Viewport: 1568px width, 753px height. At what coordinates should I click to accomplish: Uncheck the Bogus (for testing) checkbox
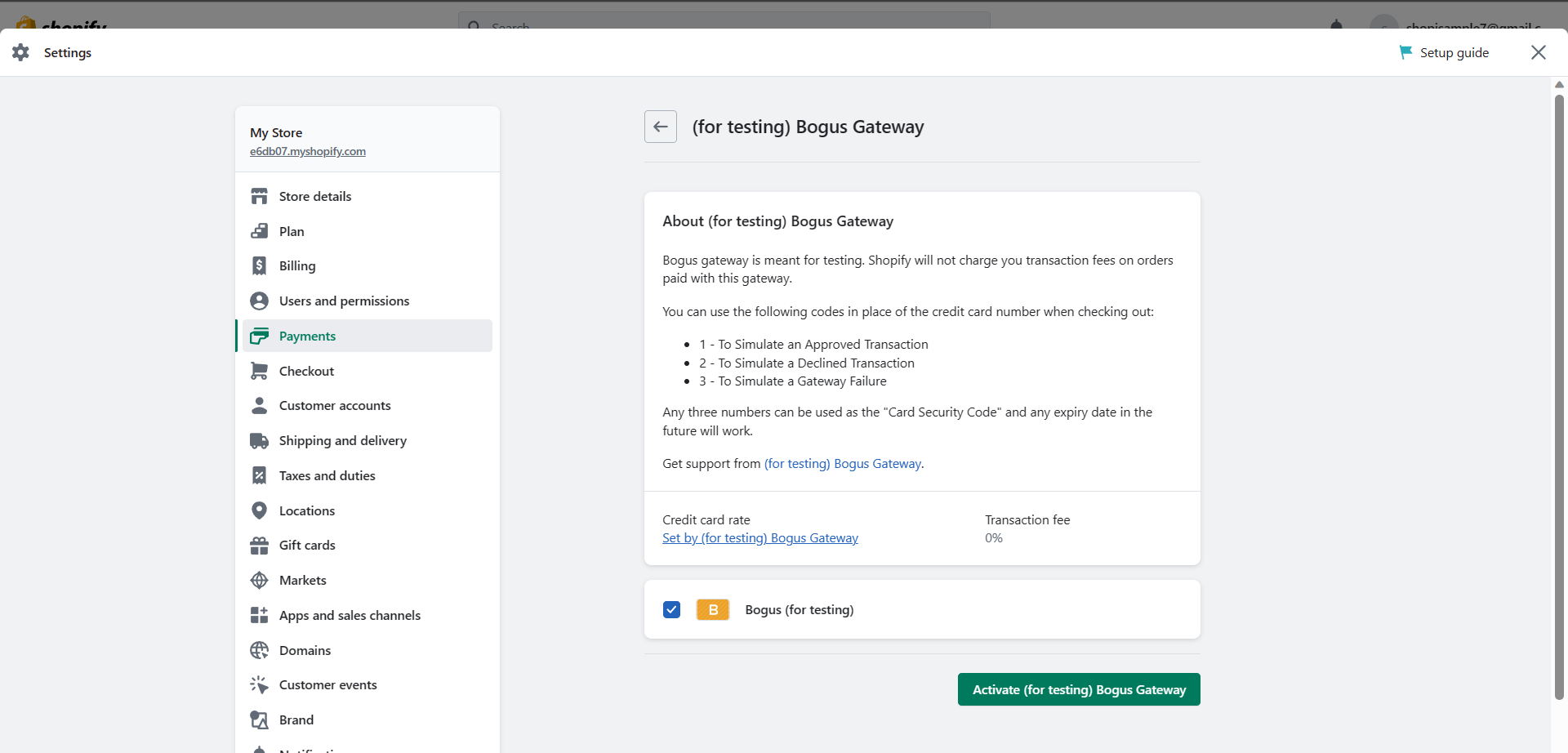click(672, 609)
